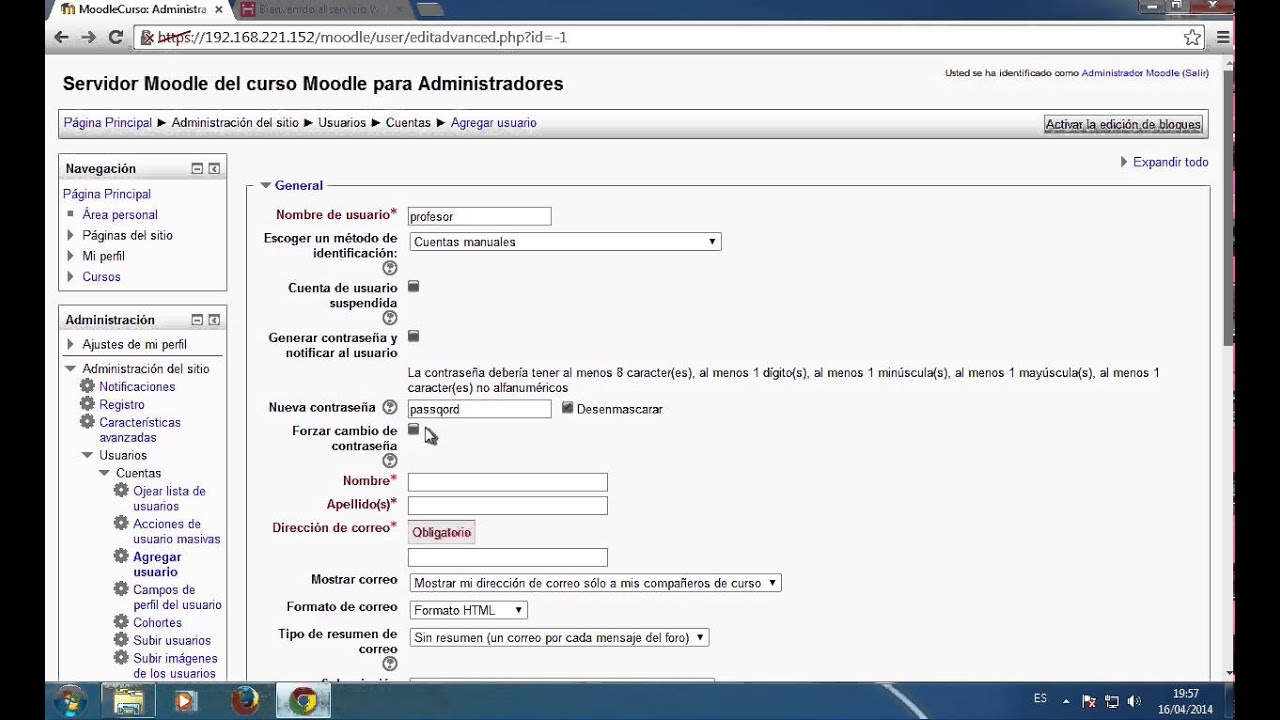This screenshot has height=720, width=1280.
Task: Tick Generar contraseña y notificar al usuario
Action: point(414,337)
